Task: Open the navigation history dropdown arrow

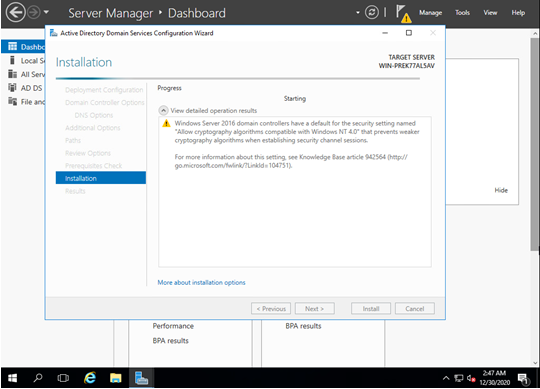Action: [x=46, y=12]
